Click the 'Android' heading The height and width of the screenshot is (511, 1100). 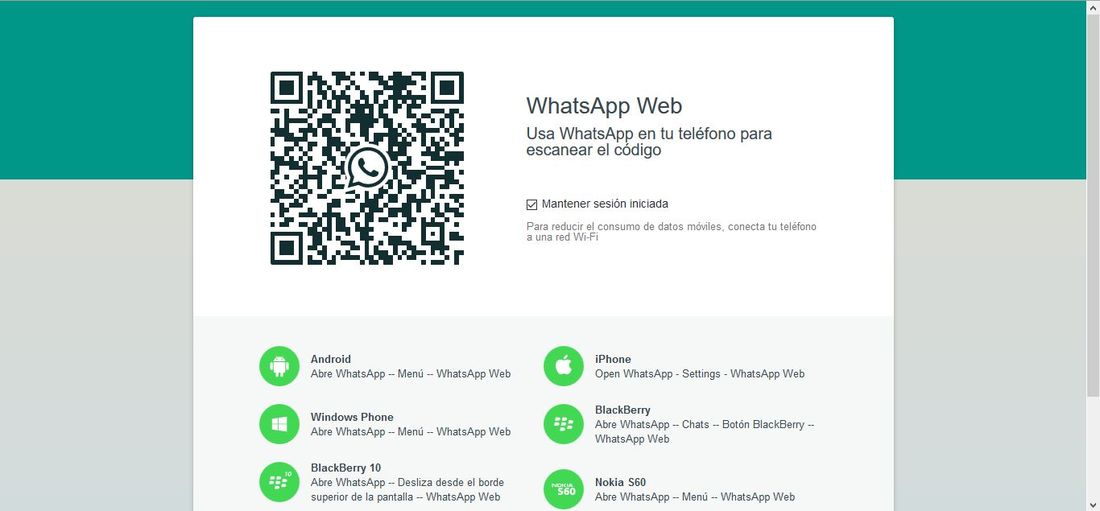(x=330, y=359)
